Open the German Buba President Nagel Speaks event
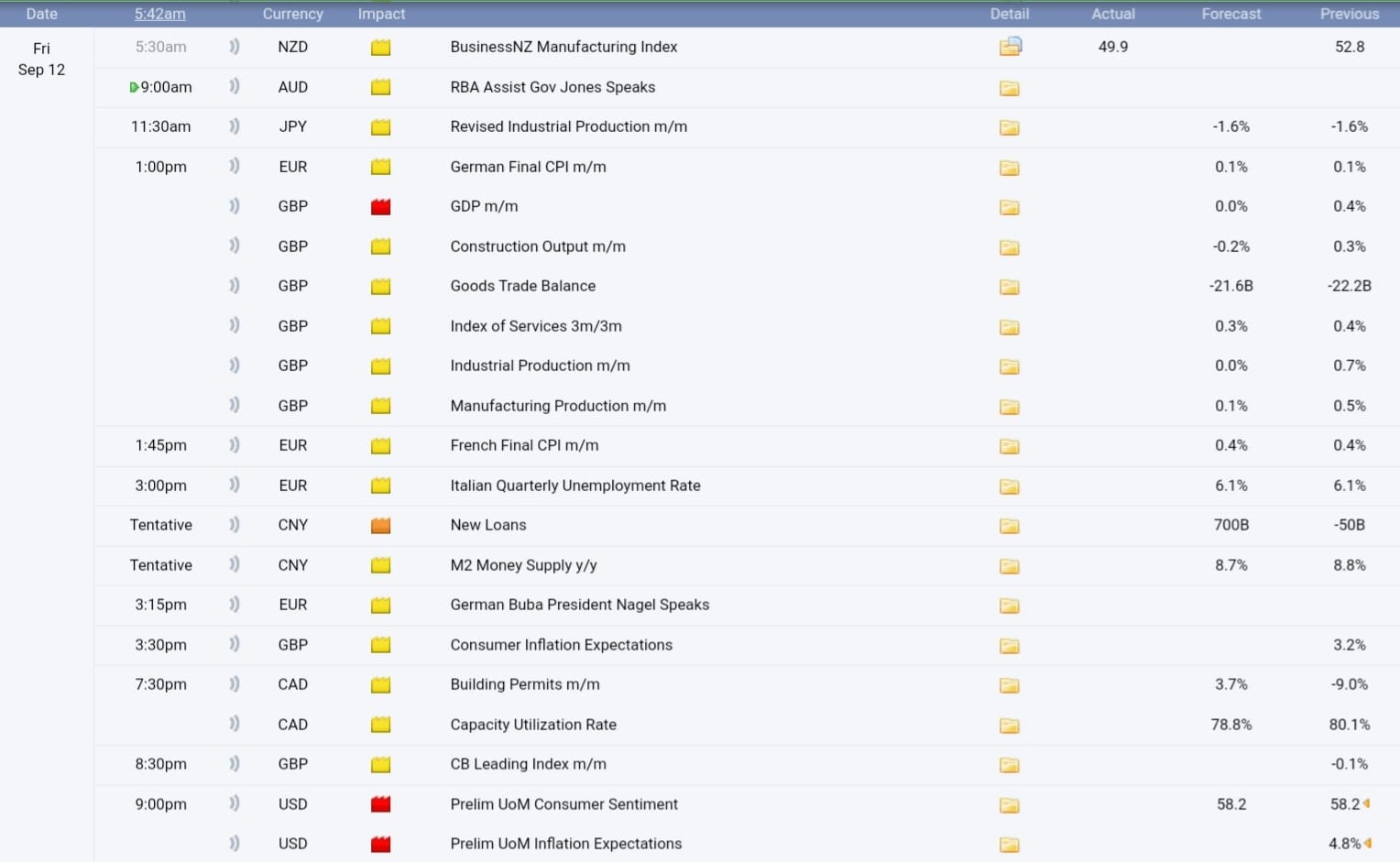 [579, 605]
